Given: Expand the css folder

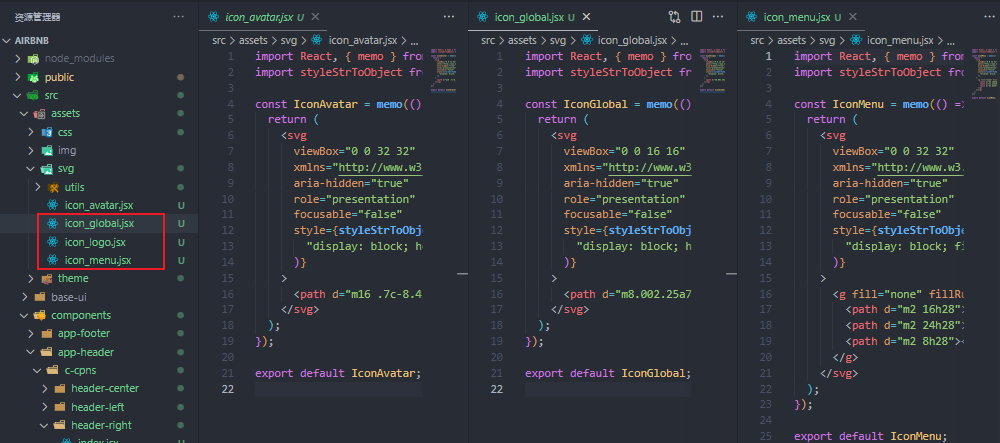Looking at the screenshot, I should tap(31, 132).
